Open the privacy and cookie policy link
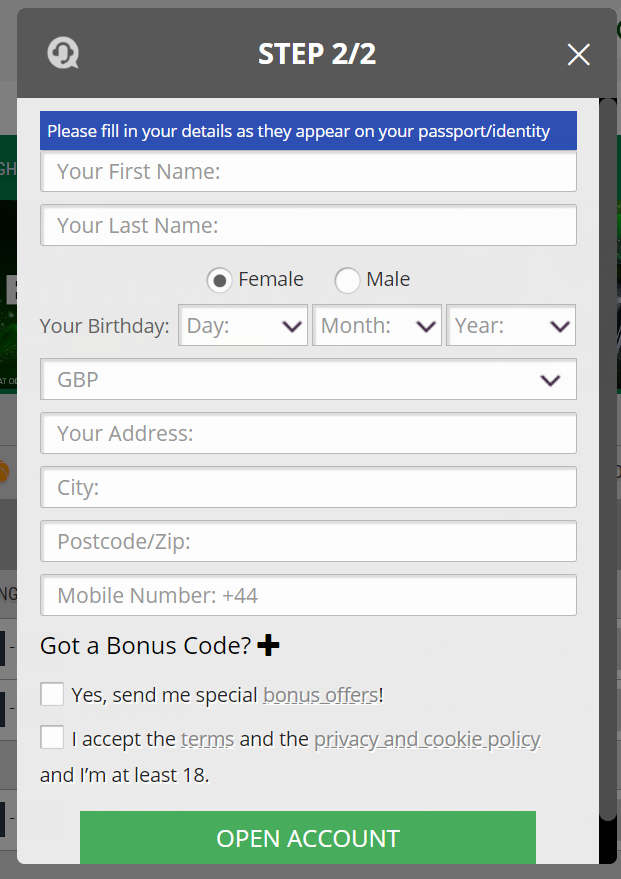Viewport: 621px width, 879px height. tap(427, 739)
